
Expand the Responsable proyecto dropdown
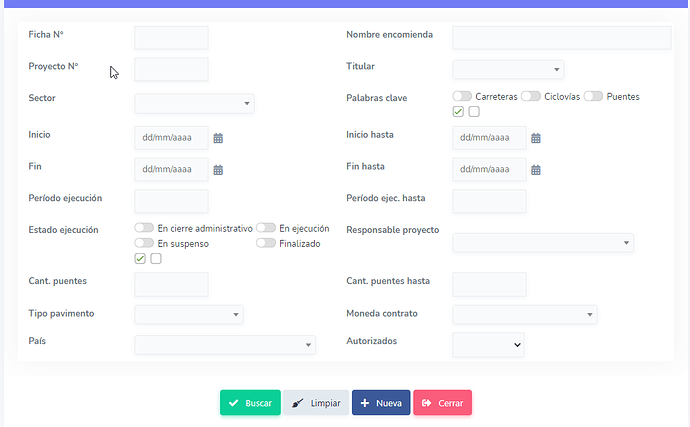(x=543, y=243)
